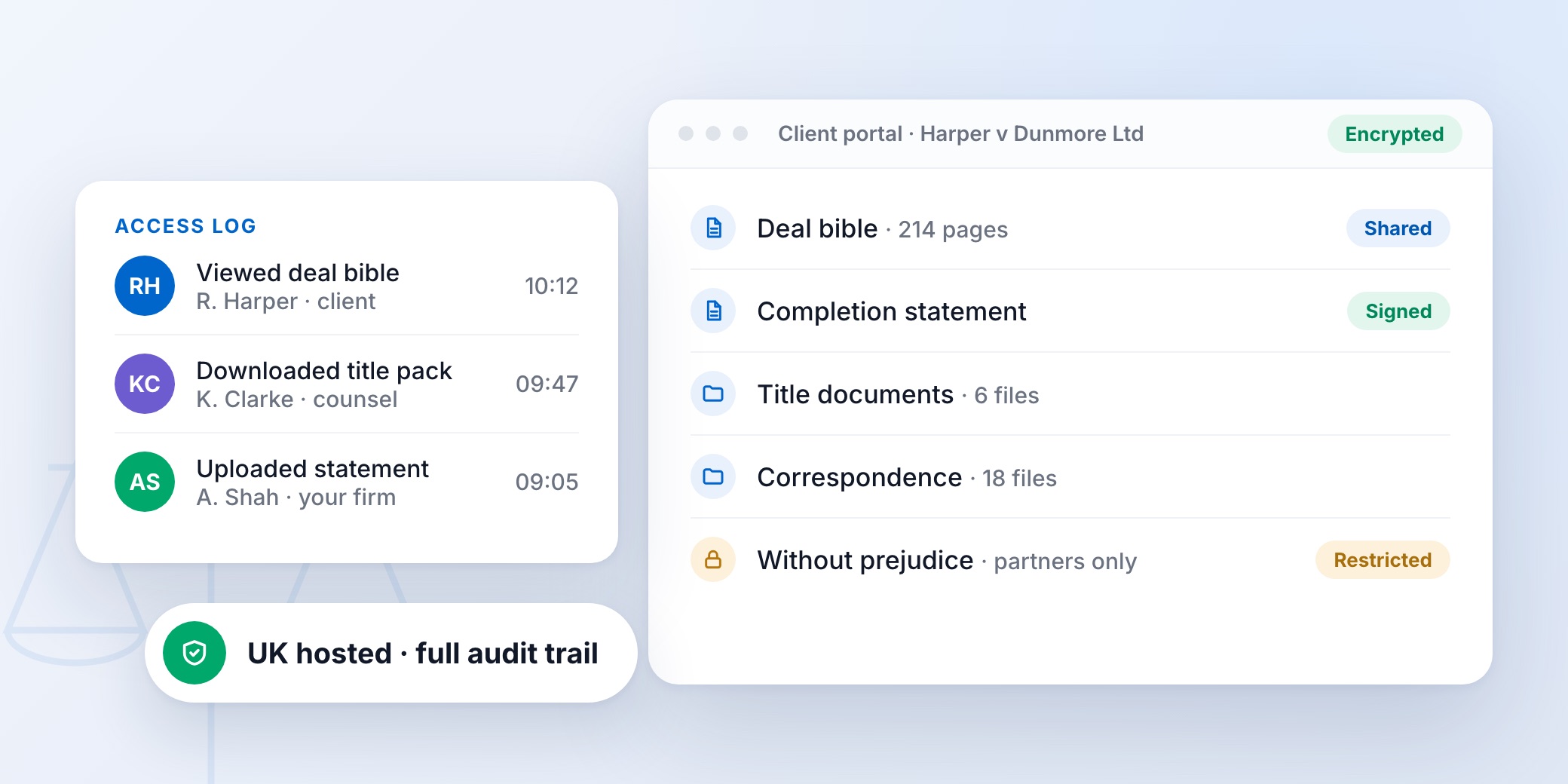Click '214 pages' next to Deal bible
The width and height of the screenshot is (1568, 784).
coord(953,230)
